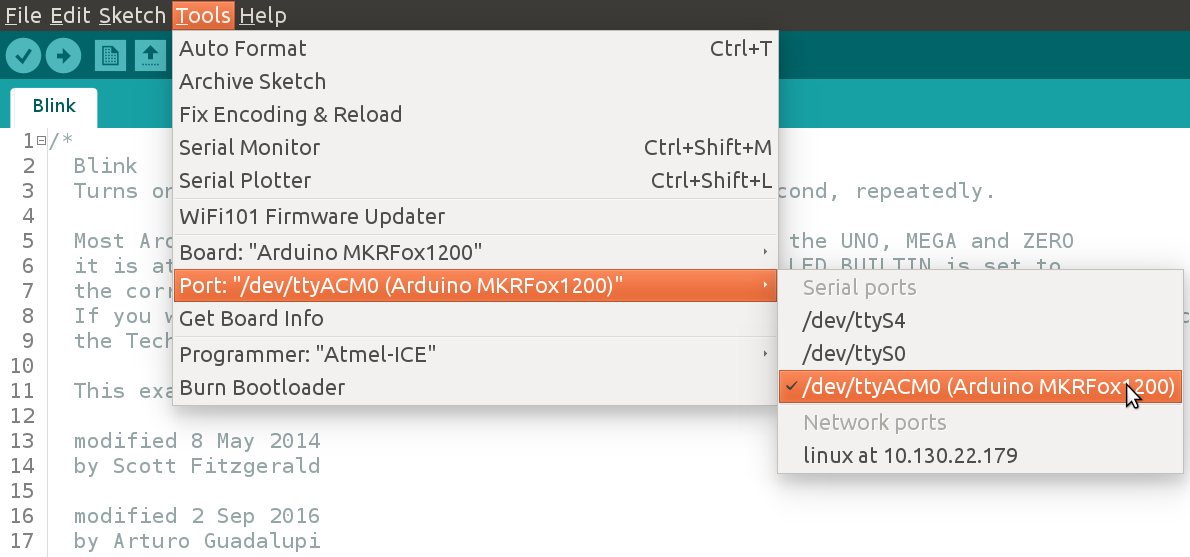Select Get Board Info
The image size is (1190, 557).
[x=475, y=319]
